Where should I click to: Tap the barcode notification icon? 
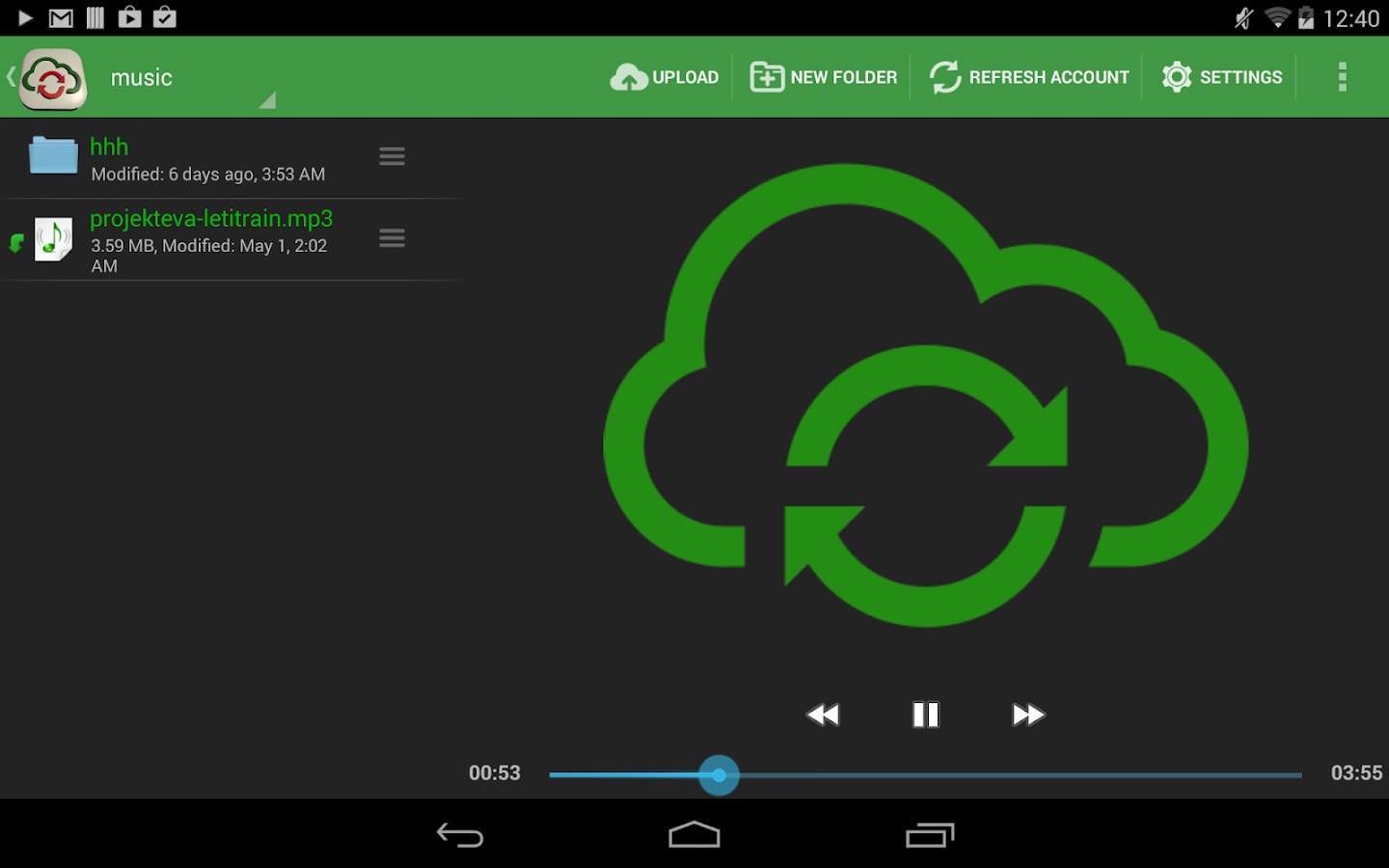point(95,18)
